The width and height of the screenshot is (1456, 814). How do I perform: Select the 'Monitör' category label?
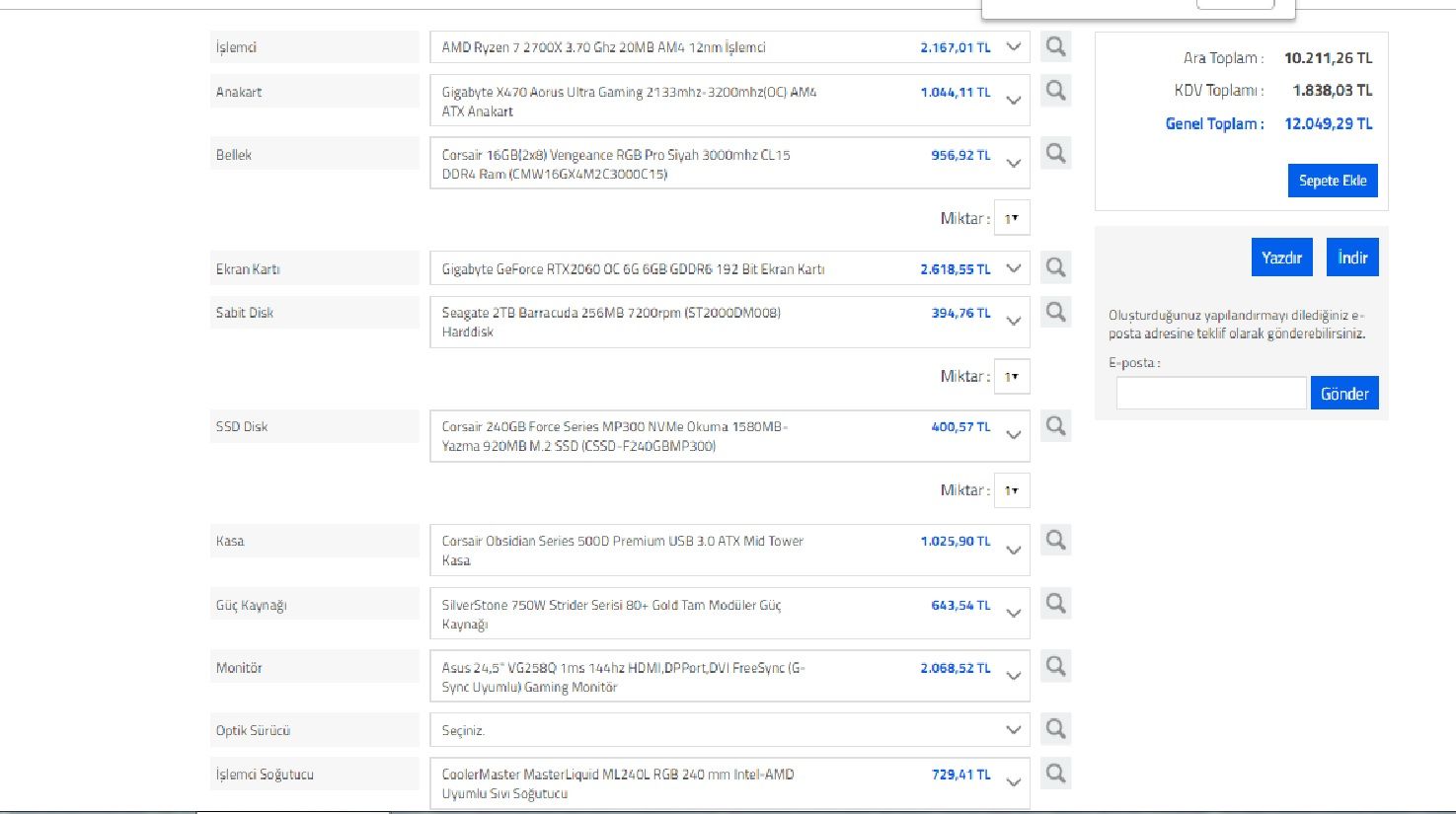click(239, 668)
